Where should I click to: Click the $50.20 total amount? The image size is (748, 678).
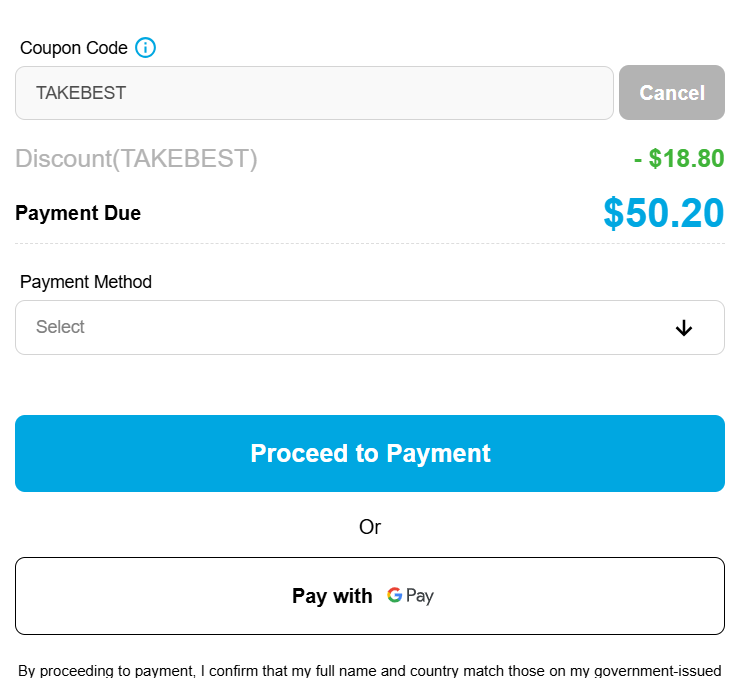663,213
